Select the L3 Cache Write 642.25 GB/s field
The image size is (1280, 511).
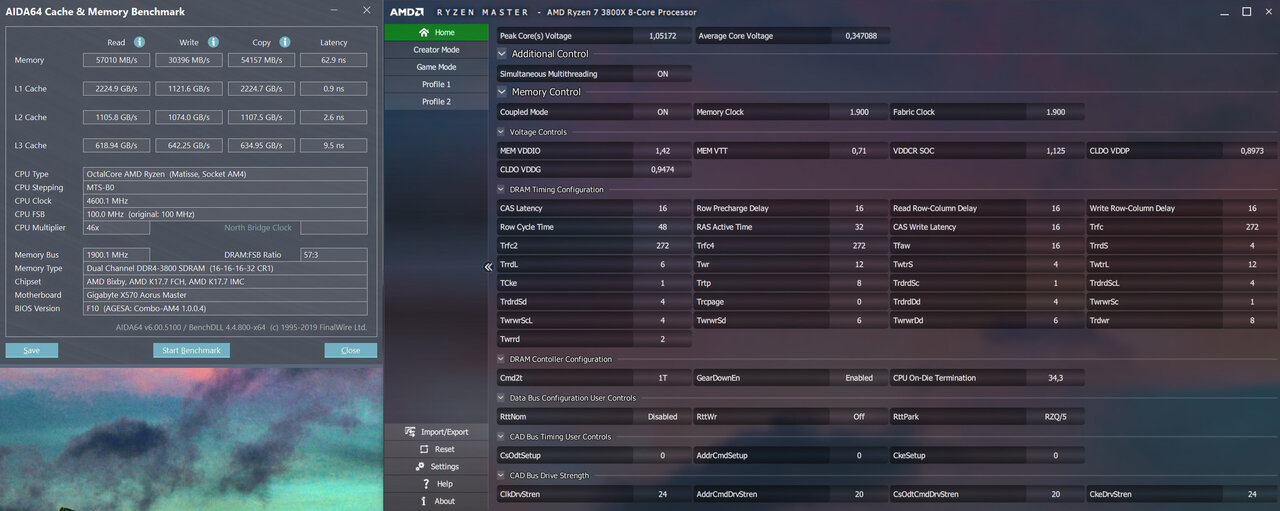pyautogui.click(x=189, y=146)
